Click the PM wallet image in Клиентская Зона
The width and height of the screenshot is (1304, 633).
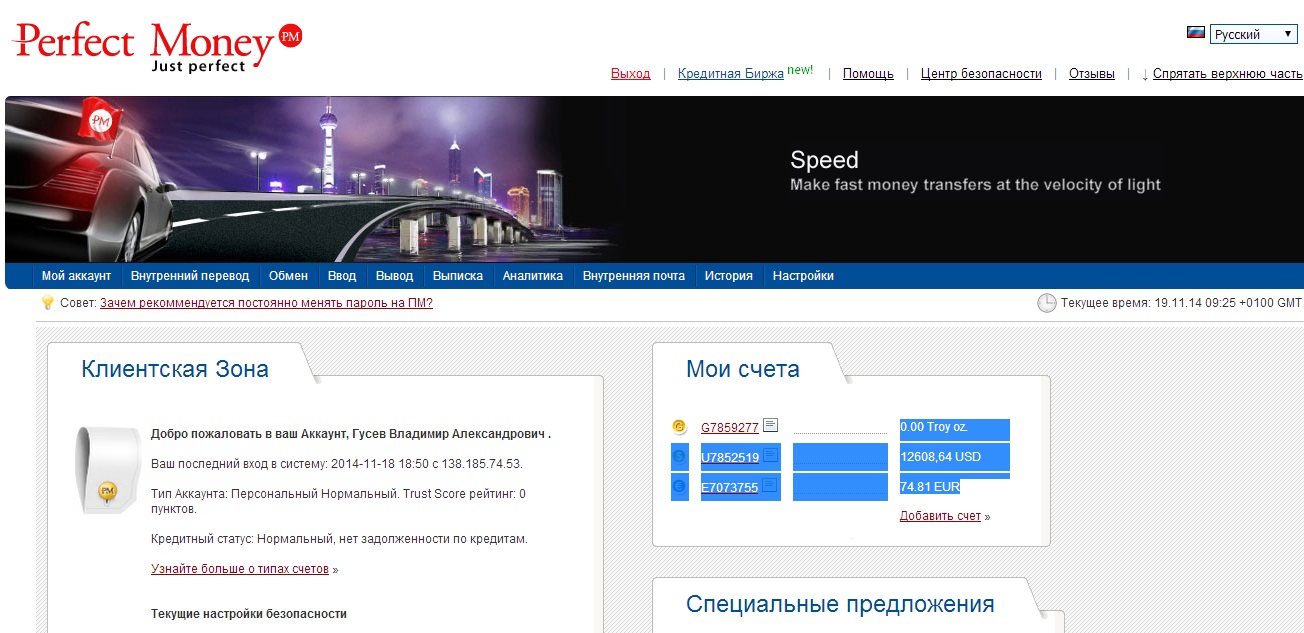[106, 470]
